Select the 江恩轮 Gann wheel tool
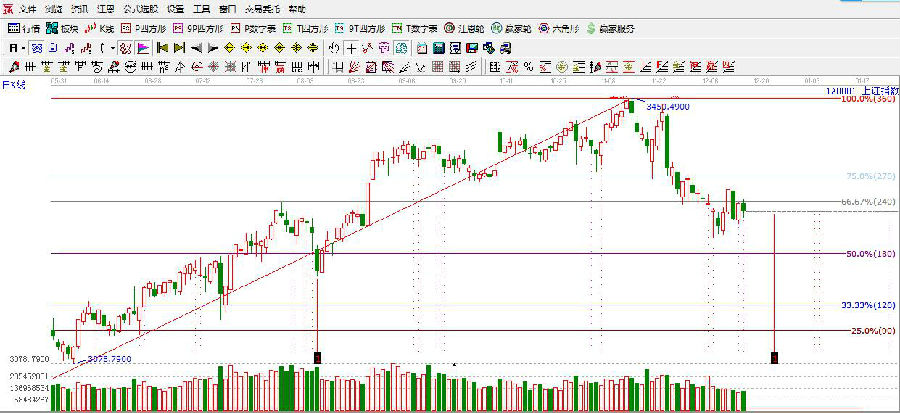 (459, 28)
